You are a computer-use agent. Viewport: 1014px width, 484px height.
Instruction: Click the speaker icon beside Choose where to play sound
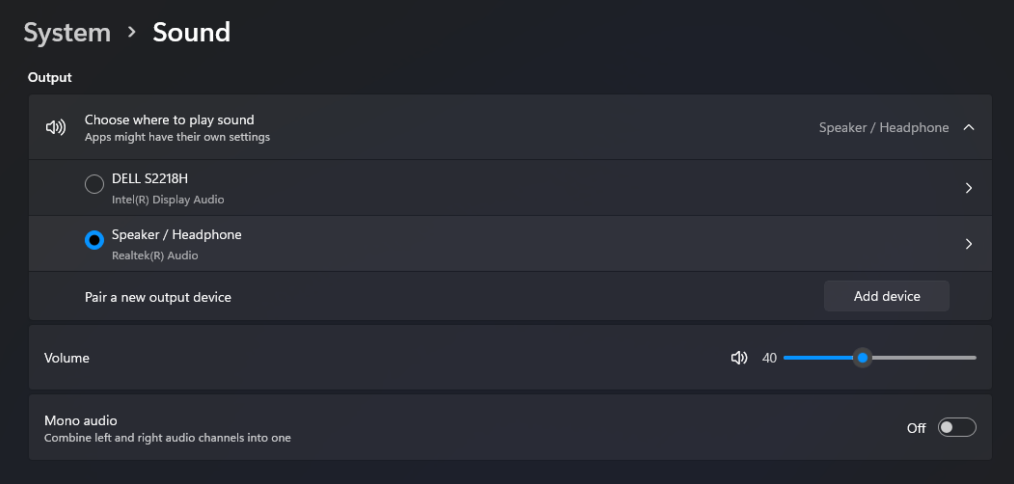pyautogui.click(x=56, y=127)
